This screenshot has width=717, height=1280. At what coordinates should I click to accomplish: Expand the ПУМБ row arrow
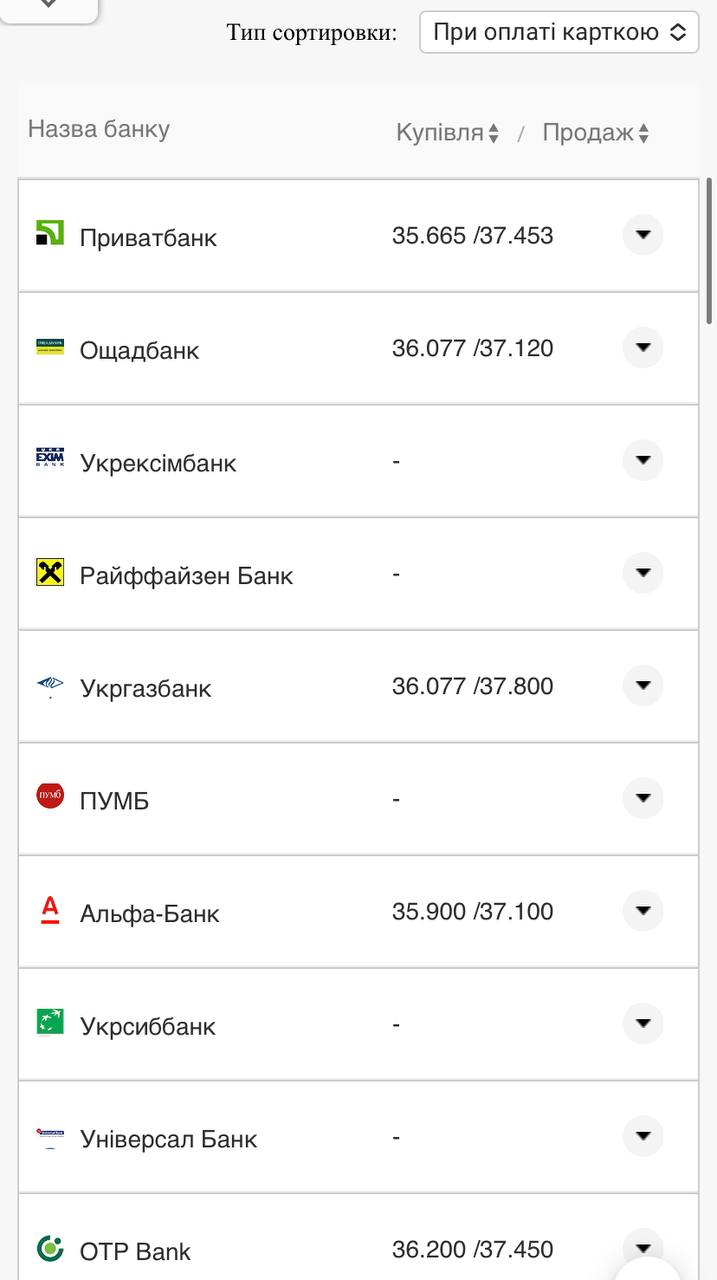point(643,798)
